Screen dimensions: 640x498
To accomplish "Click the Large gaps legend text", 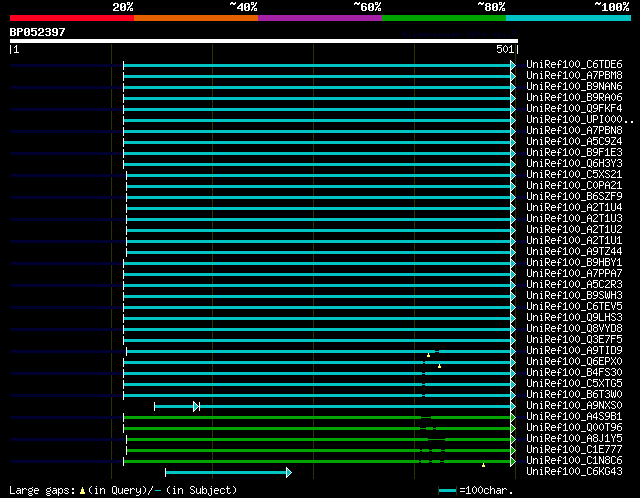I will pos(42,490).
